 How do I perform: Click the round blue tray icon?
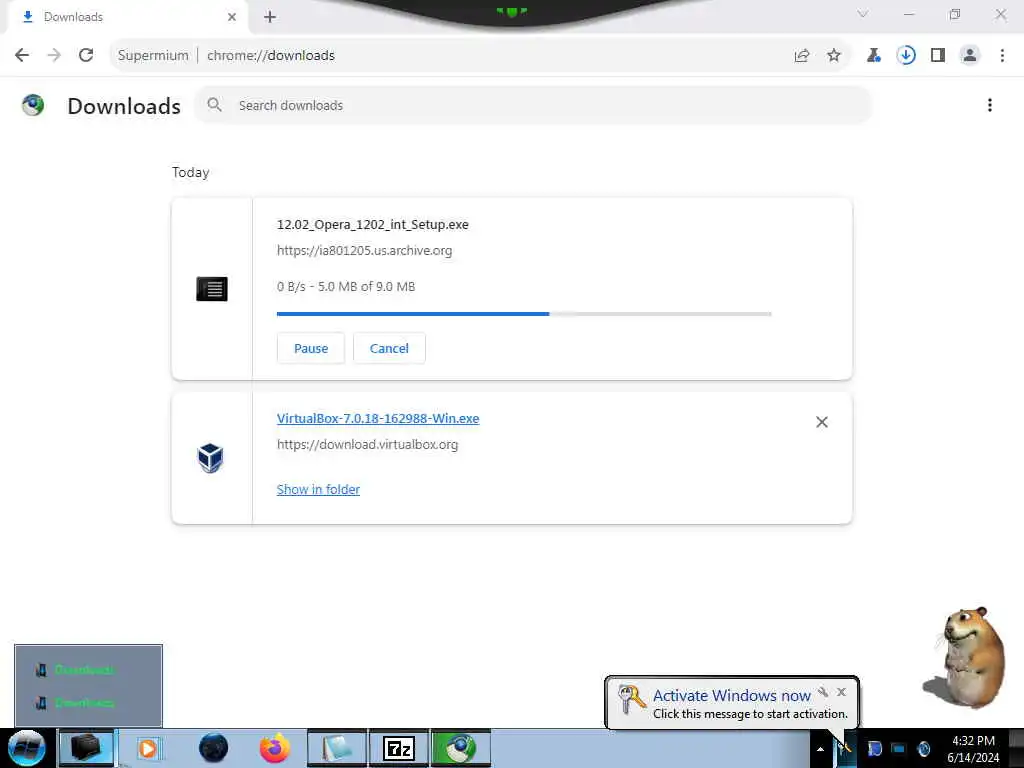click(x=923, y=749)
